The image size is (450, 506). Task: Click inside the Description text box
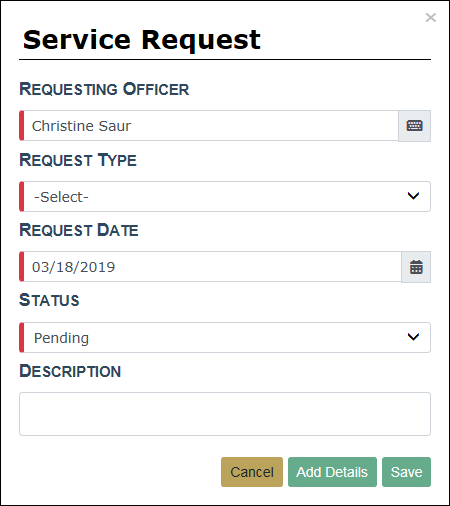pos(225,414)
